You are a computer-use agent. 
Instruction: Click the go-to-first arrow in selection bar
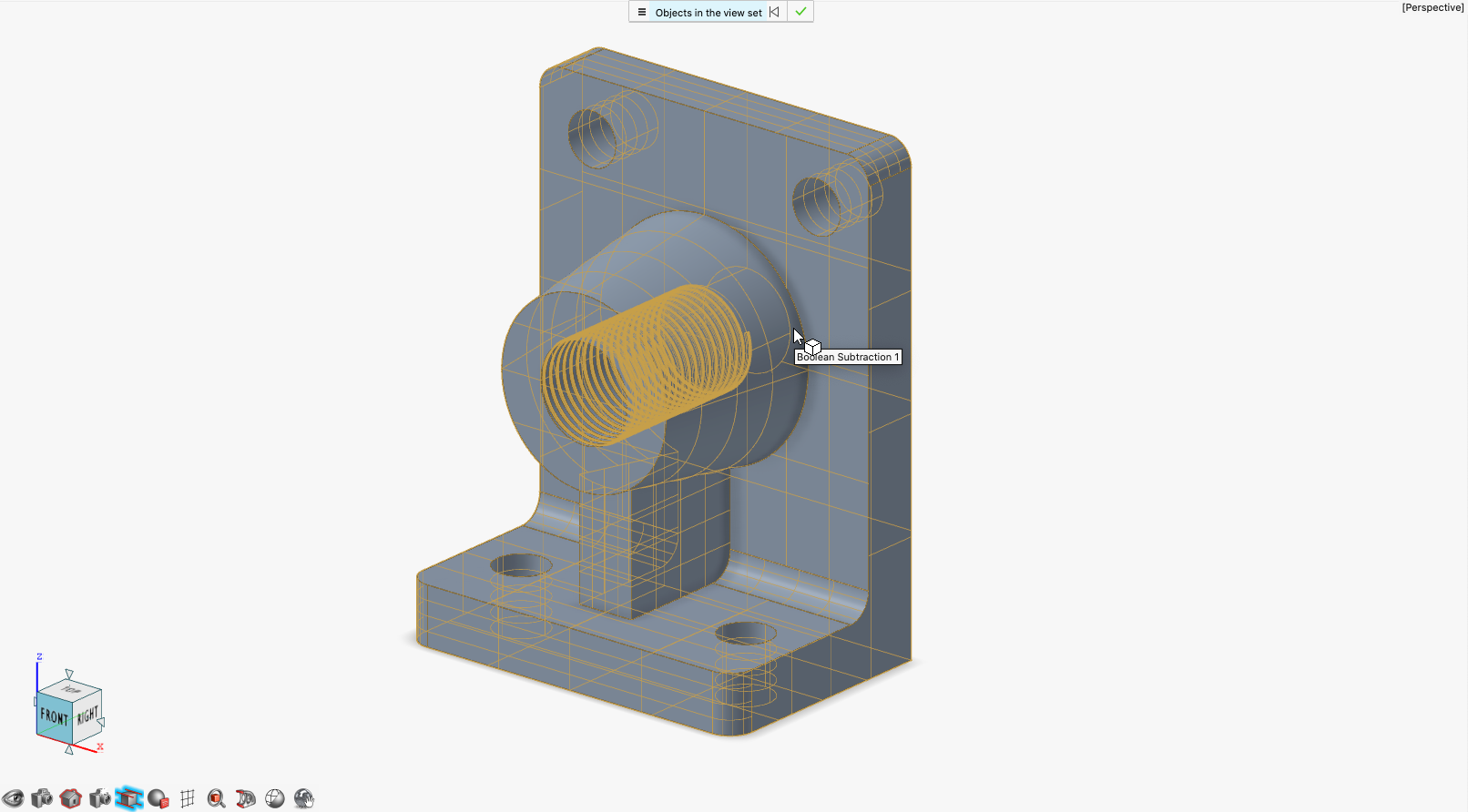coord(774,12)
